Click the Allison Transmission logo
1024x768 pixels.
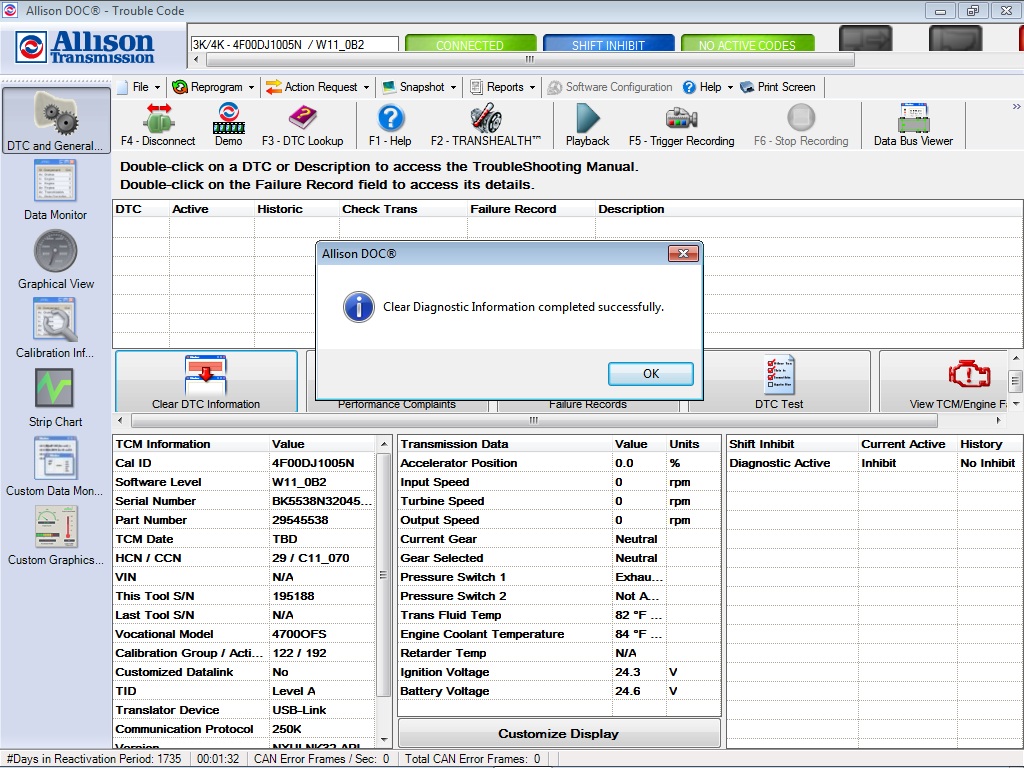[x=86, y=47]
